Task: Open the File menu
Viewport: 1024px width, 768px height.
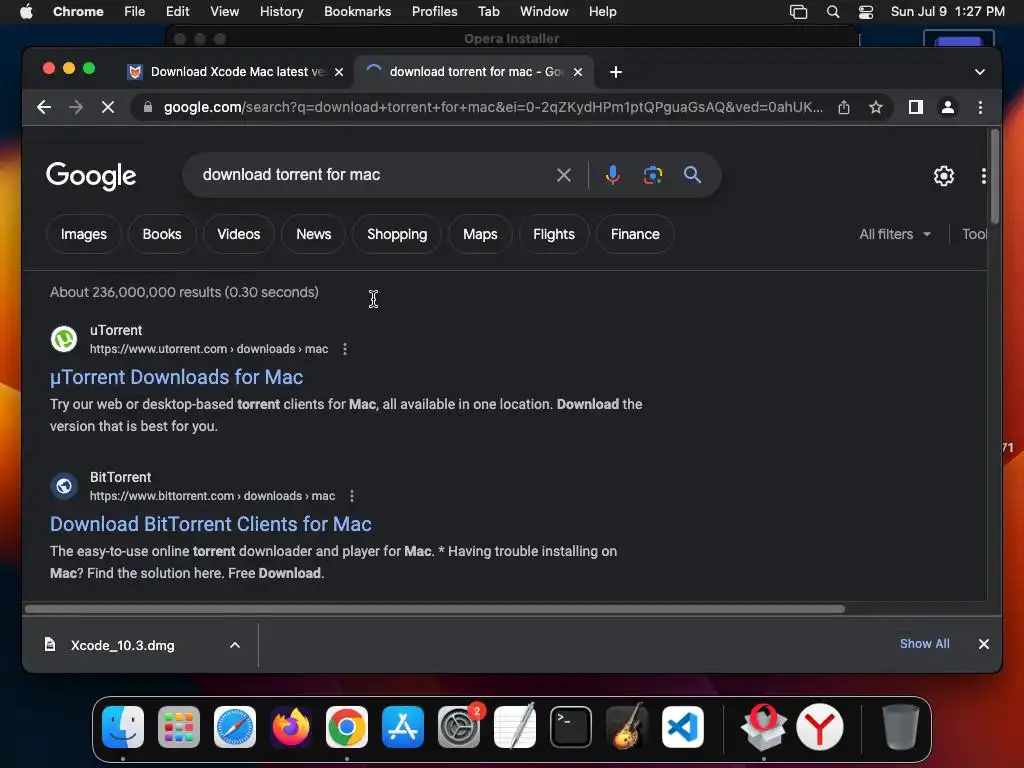Action: 135,12
